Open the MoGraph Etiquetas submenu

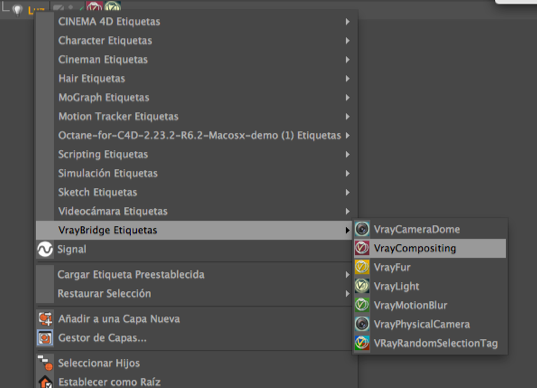click(197, 98)
